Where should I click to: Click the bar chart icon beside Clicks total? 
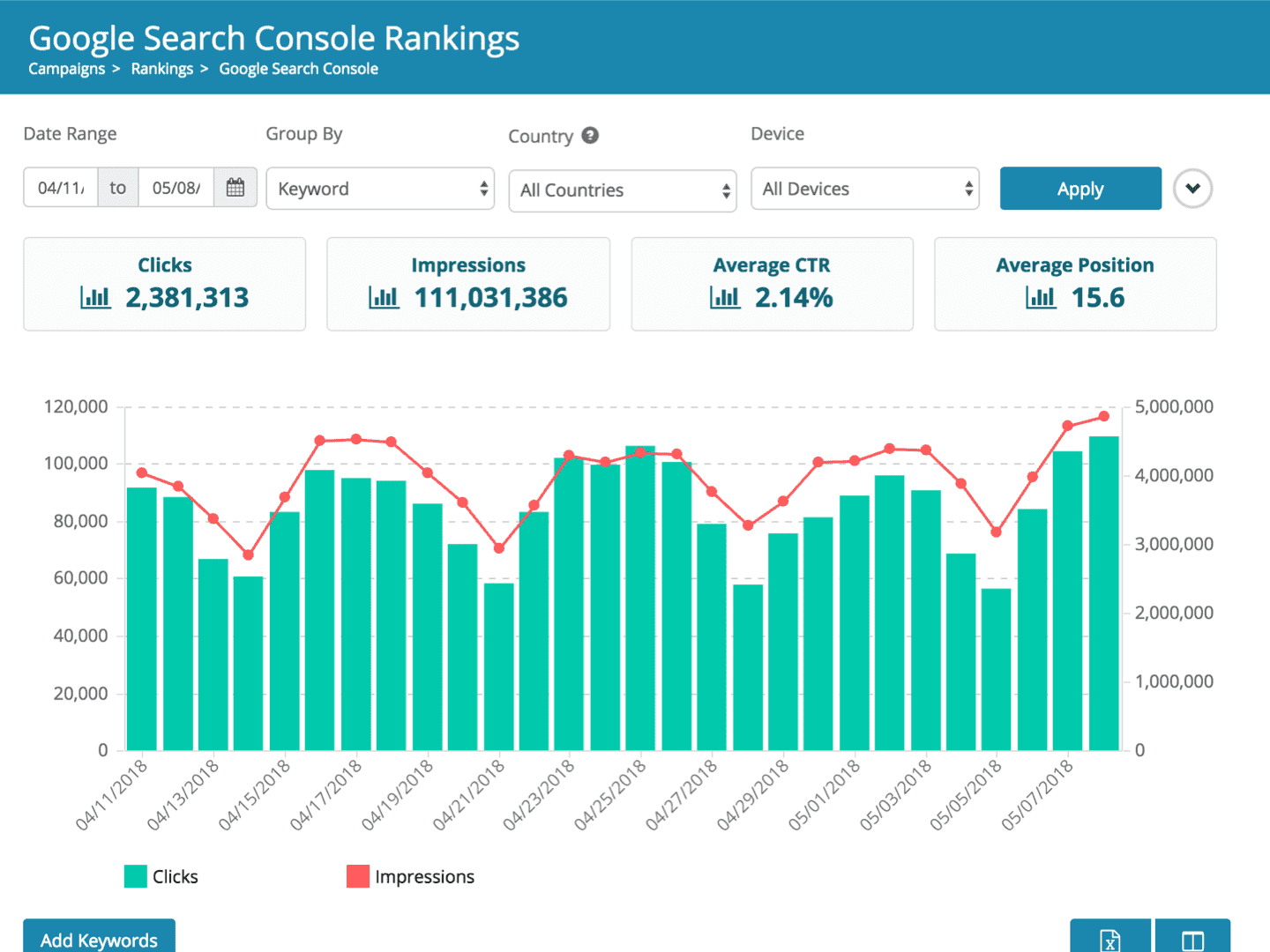click(95, 297)
